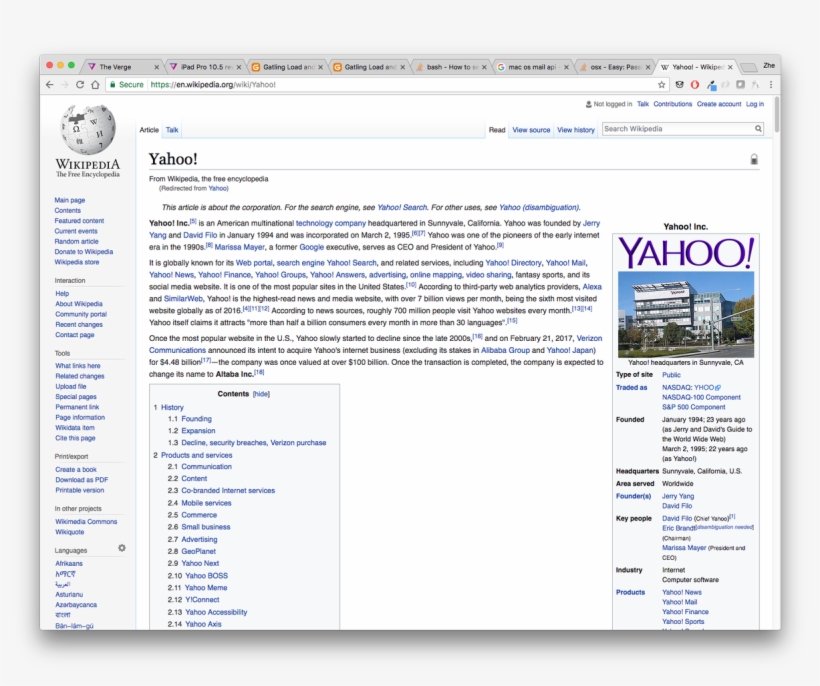Jump to 2 Products and services section

pyautogui.click(x=197, y=455)
